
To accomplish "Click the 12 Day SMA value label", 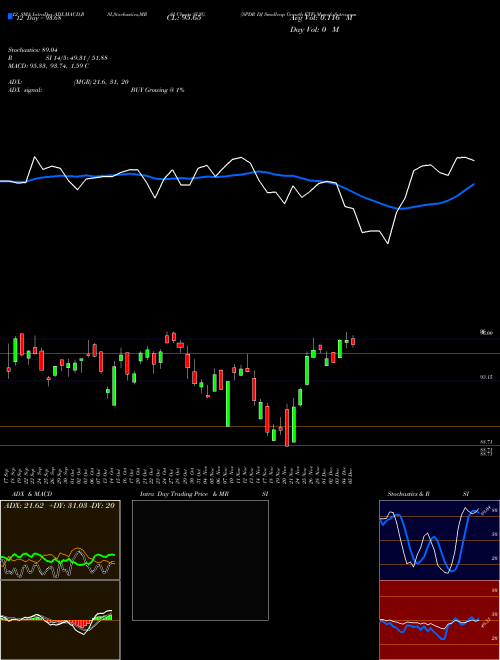I will pos(38,18).
